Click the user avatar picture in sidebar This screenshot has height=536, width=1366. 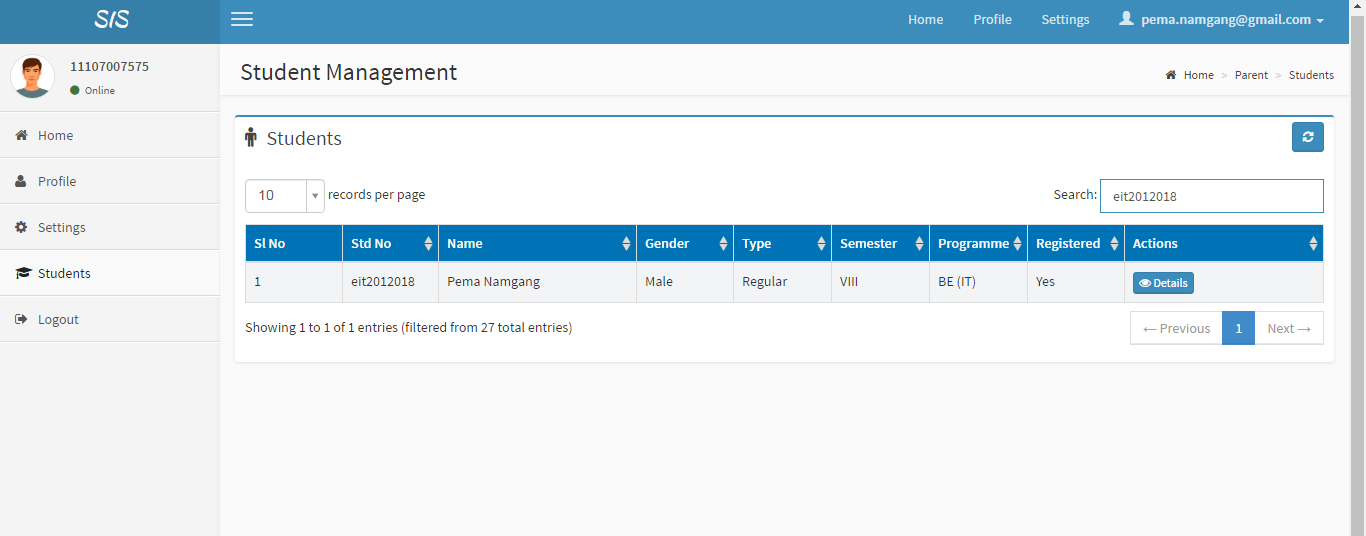[32, 77]
